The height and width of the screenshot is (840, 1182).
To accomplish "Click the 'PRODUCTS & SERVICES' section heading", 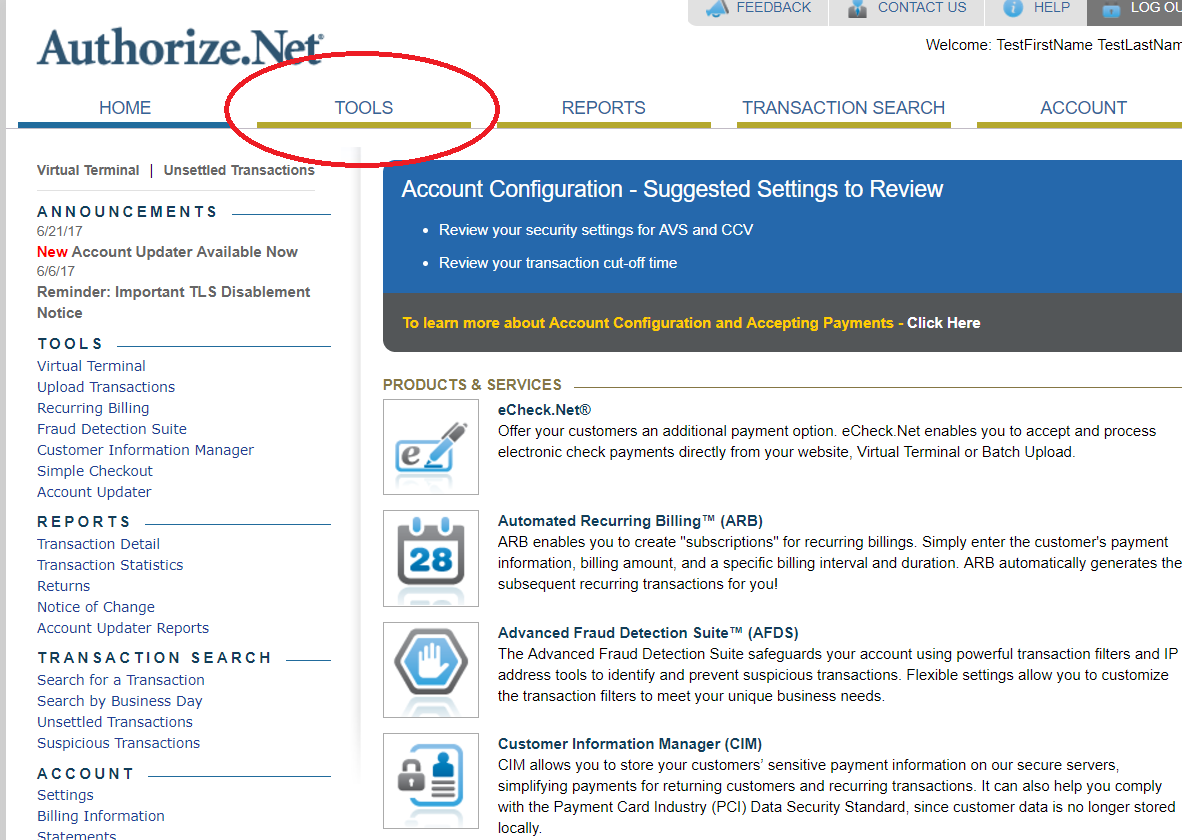I will click(472, 385).
